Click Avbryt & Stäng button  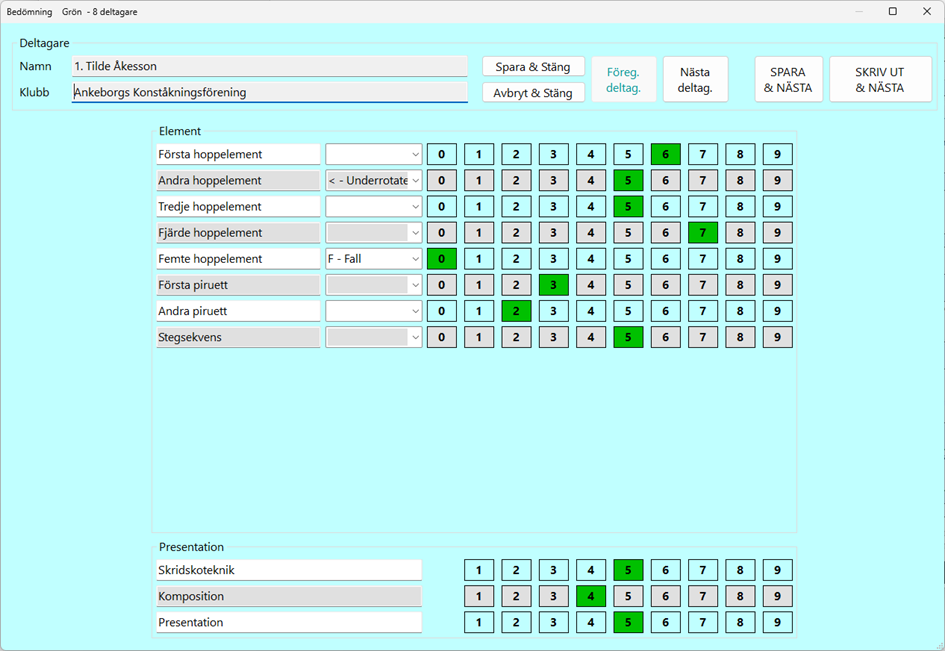point(533,93)
